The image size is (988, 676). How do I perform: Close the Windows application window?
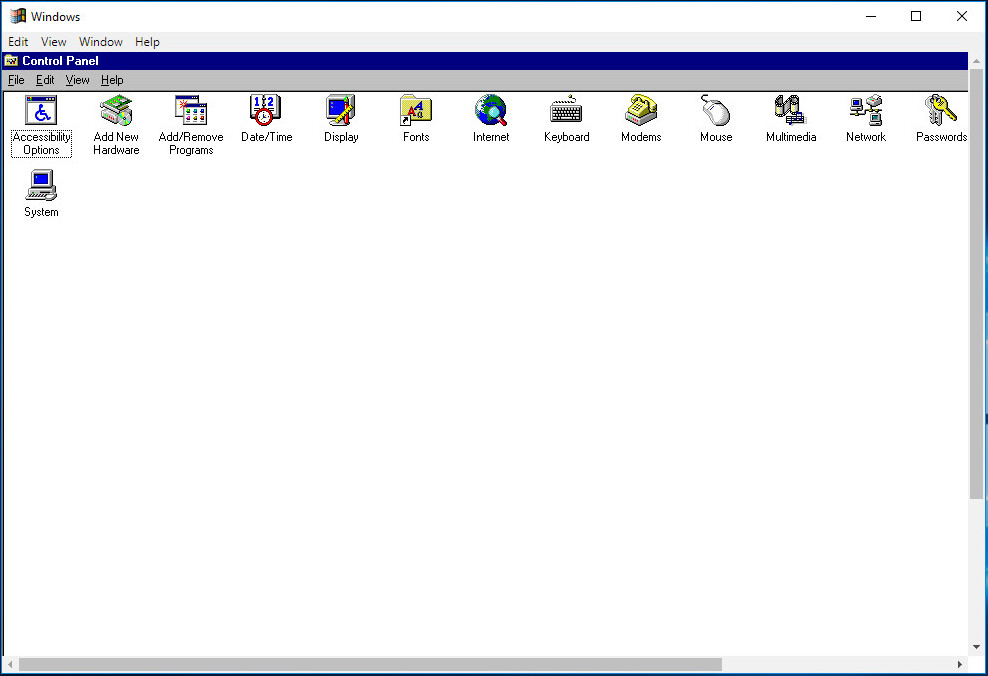pyautogui.click(x=962, y=16)
